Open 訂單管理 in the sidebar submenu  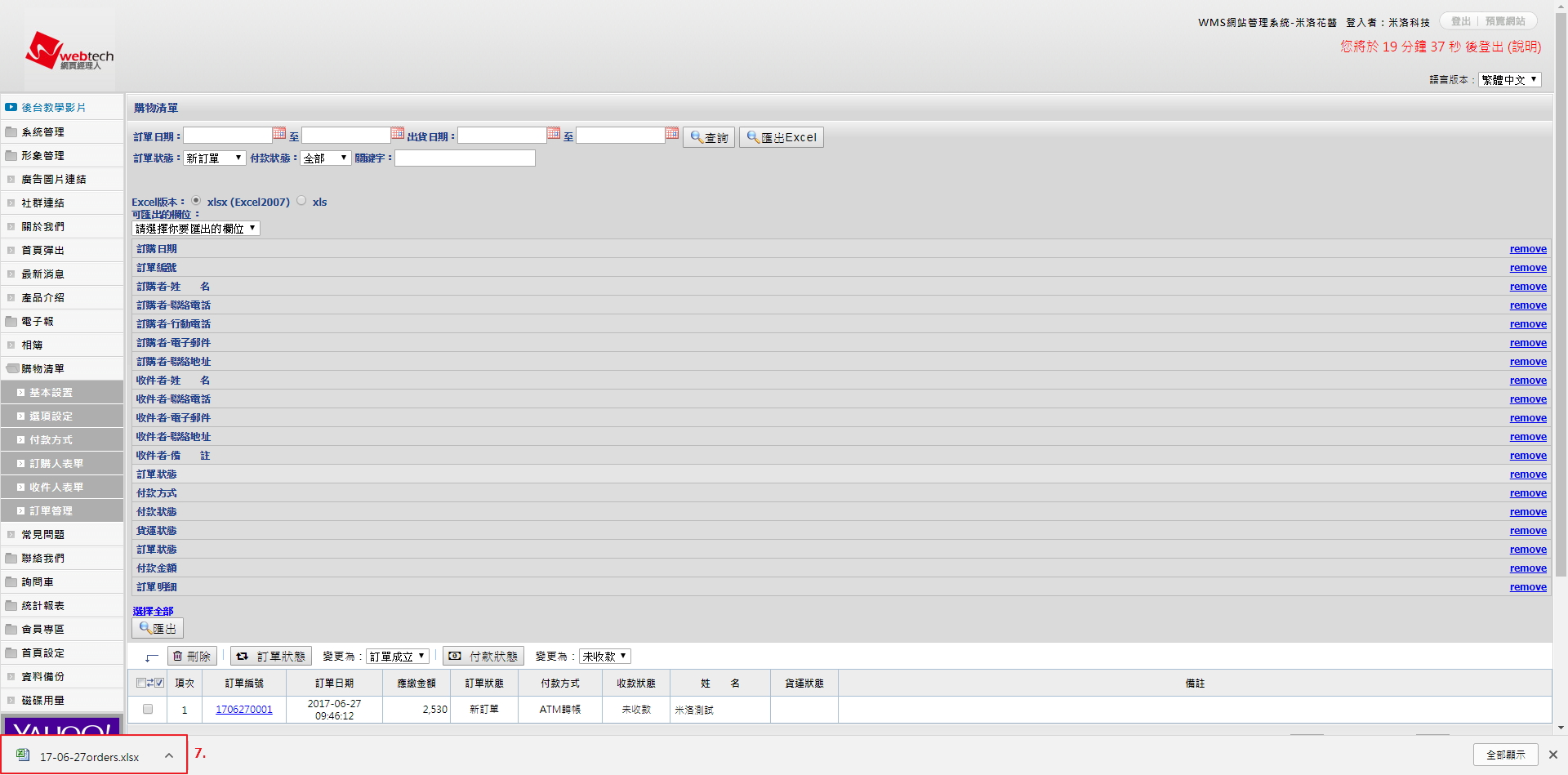tap(51, 510)
